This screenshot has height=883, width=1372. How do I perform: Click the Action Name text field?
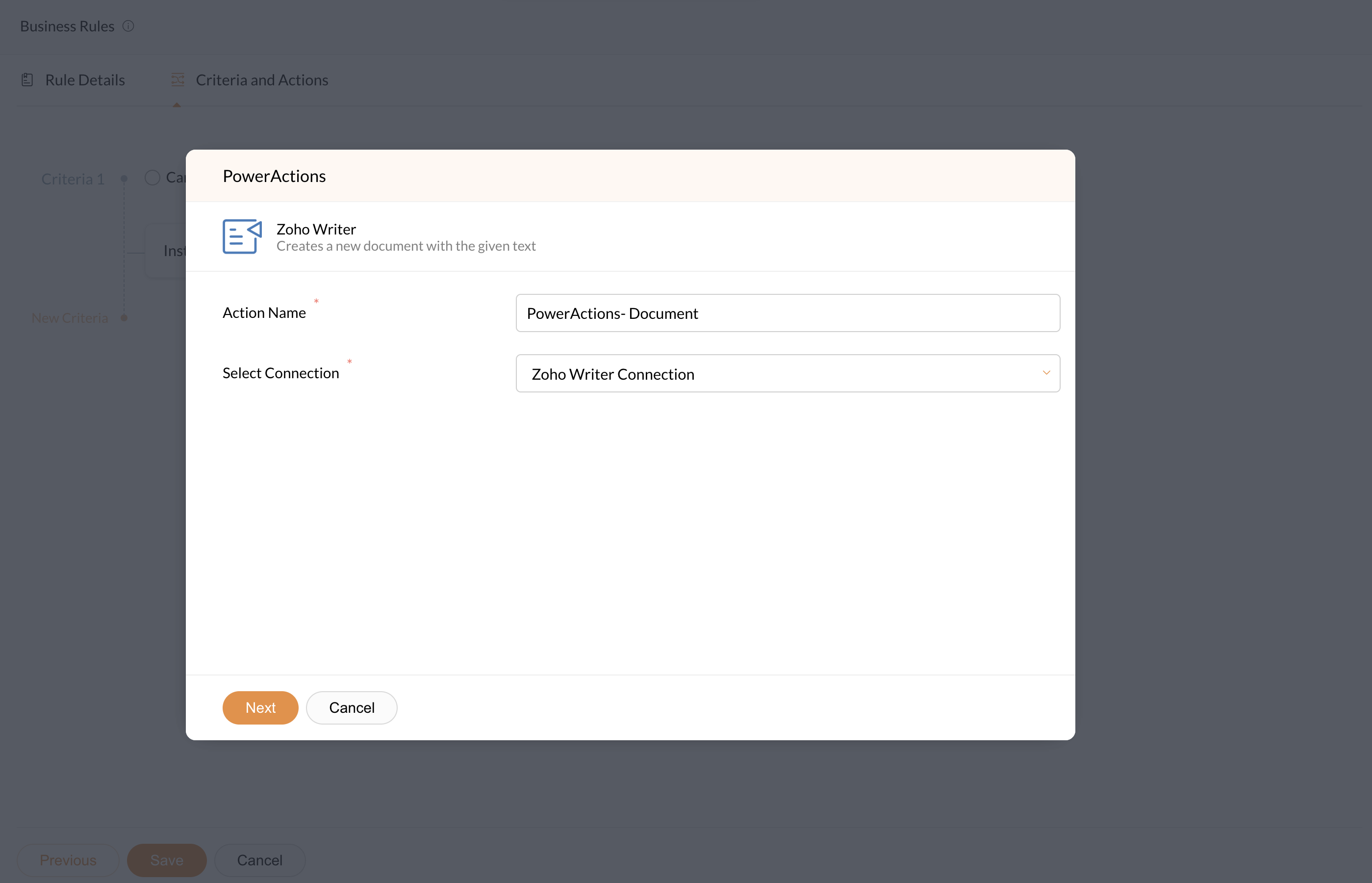click(787, 313)
